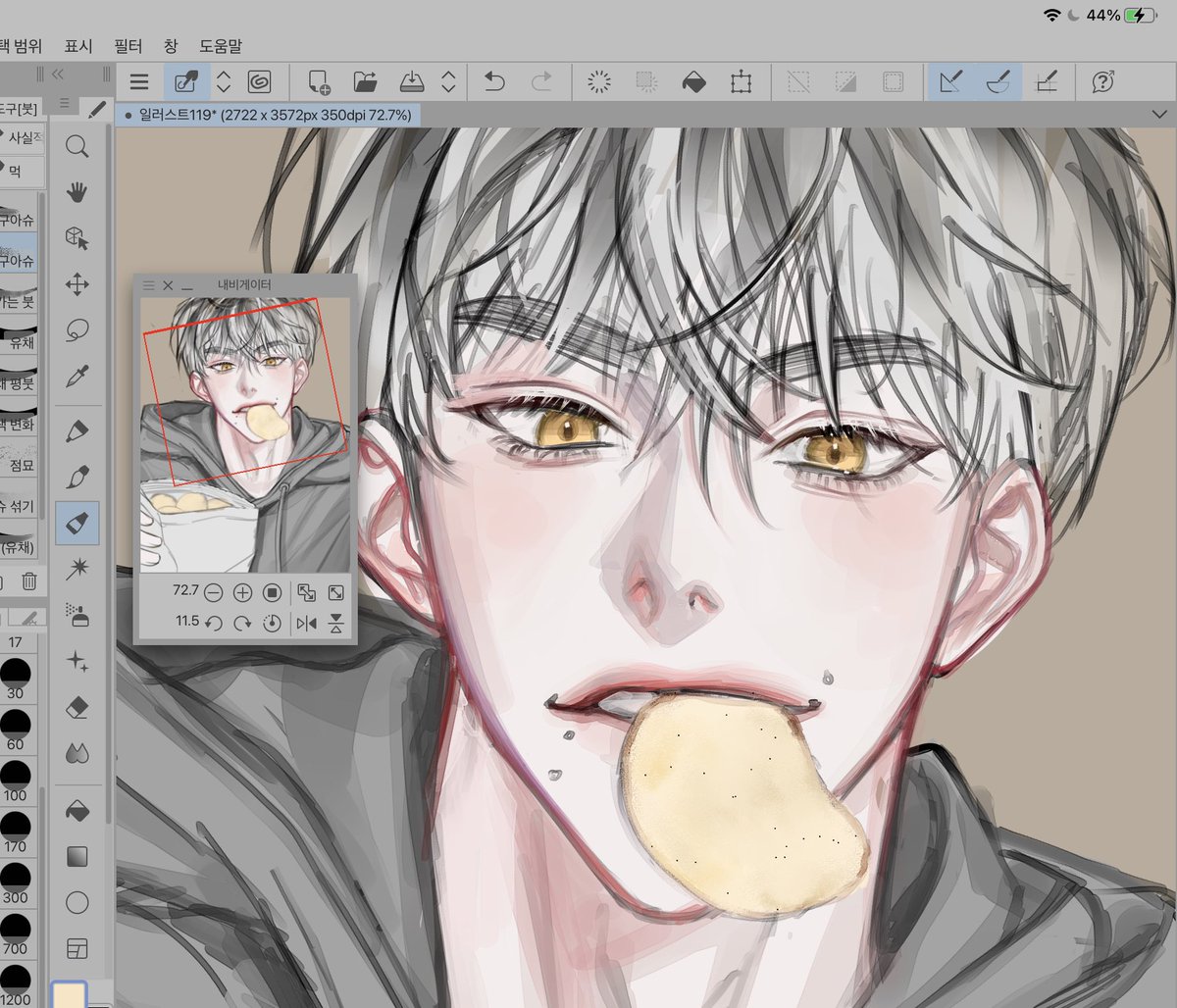The image size is (1177, 1008).
Task: Open the 창 menu
Action: tap(171, 45)
